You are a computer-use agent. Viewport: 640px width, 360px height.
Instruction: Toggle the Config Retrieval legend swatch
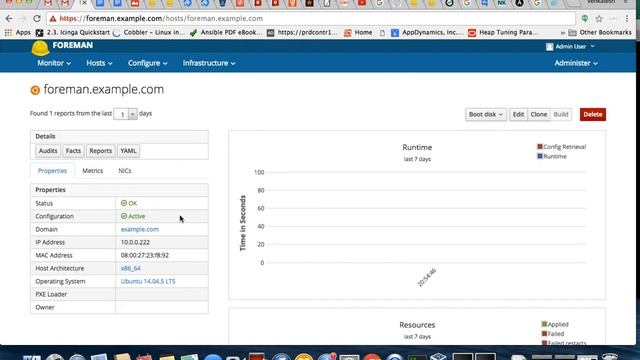pos(540,147)
